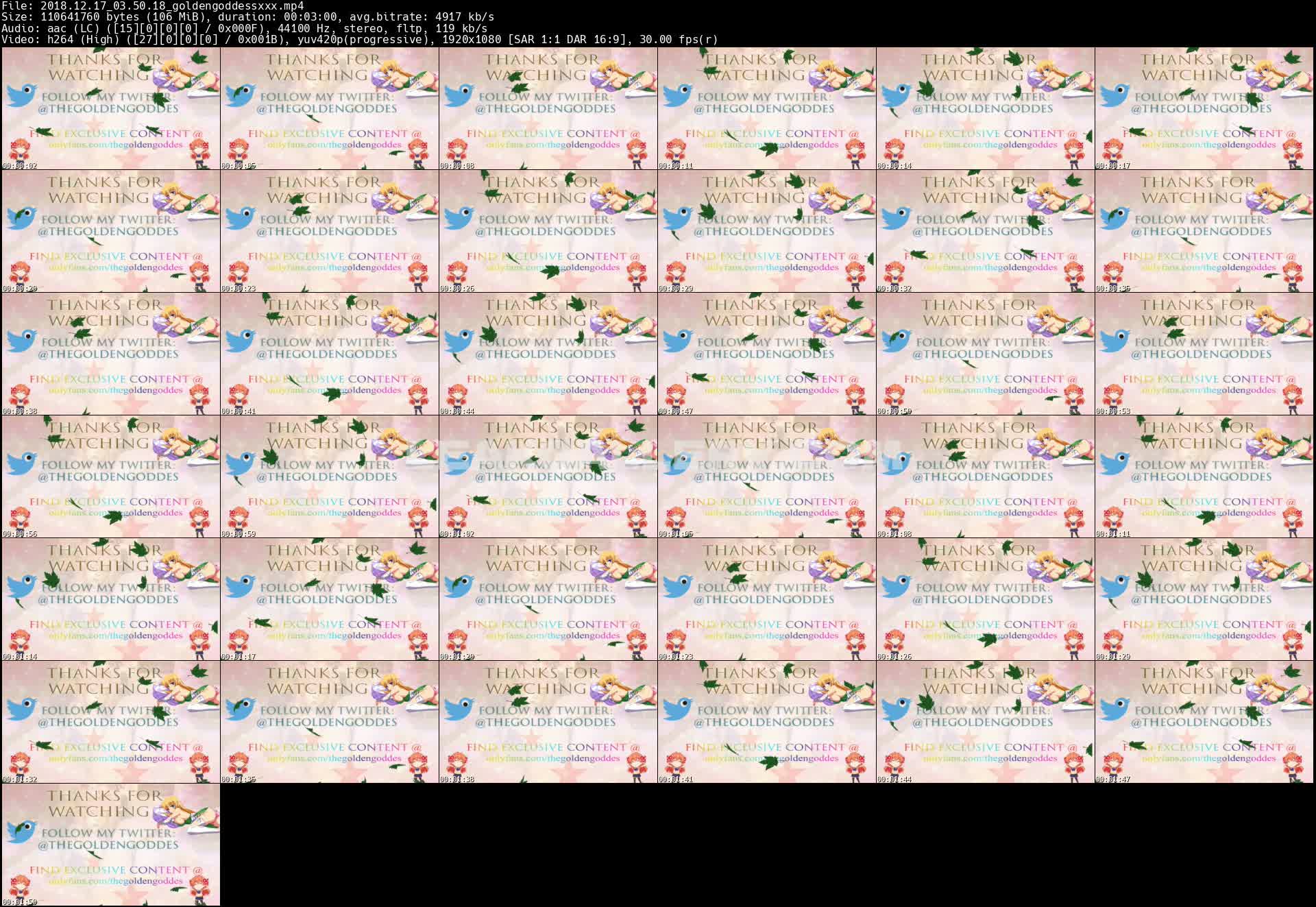Select the thumbnail stamped 00:00:38

(x=111, y=354)
